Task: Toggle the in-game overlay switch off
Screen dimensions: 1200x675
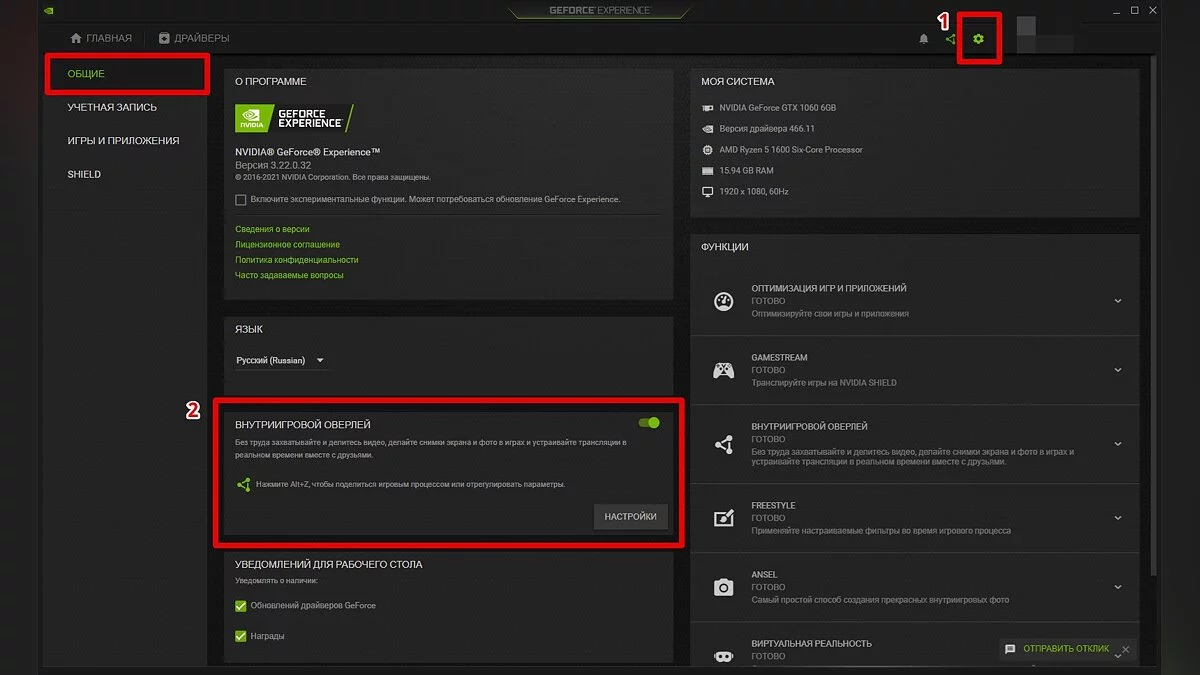Action: point(649,423)
